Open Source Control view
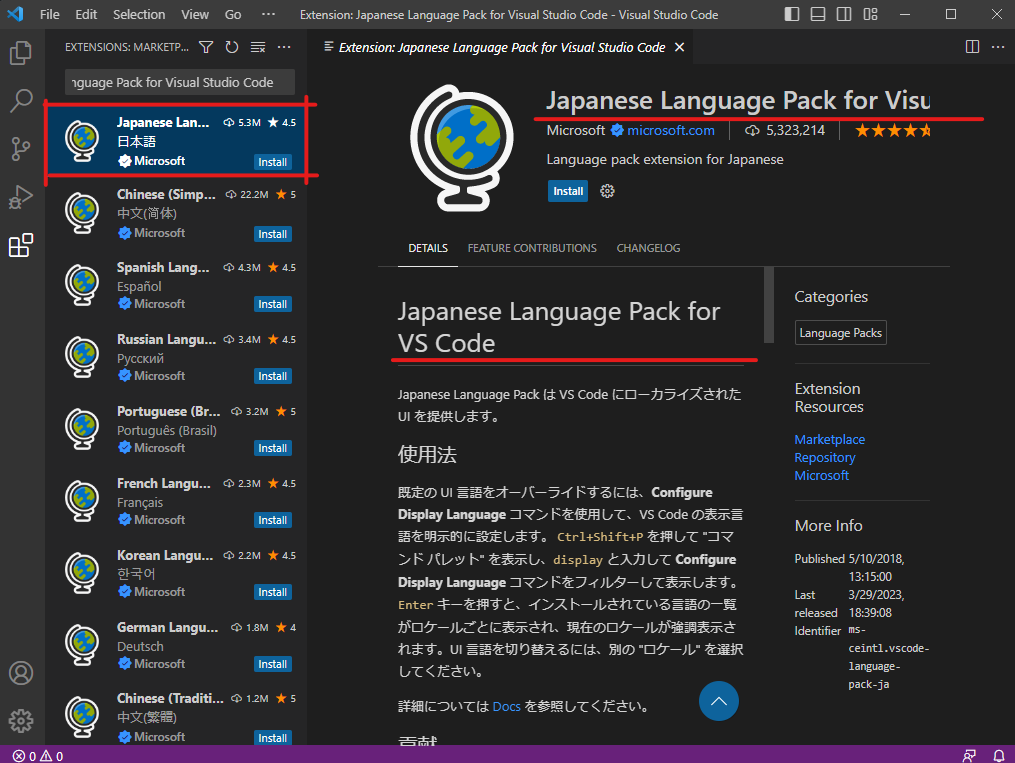Viewport: 1015px width, 763px height. point(21,149)
